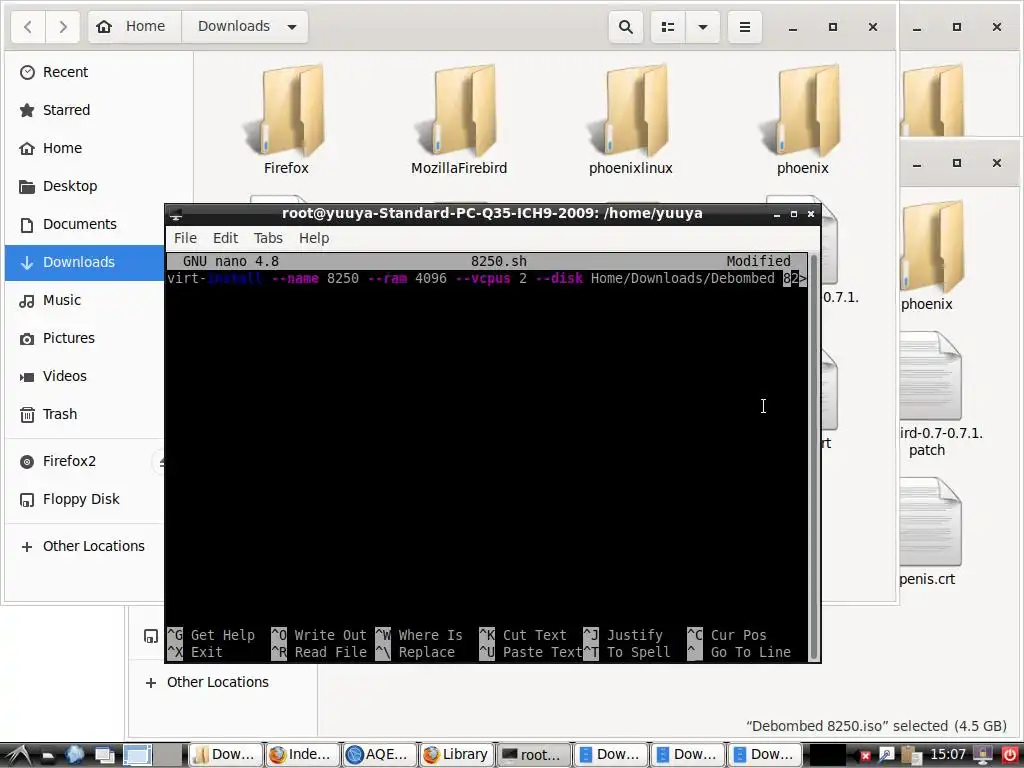Select the MozillaFirebird folder
Image resolution: width=1024 pixels, height=768 pixels.
point(459,120)
